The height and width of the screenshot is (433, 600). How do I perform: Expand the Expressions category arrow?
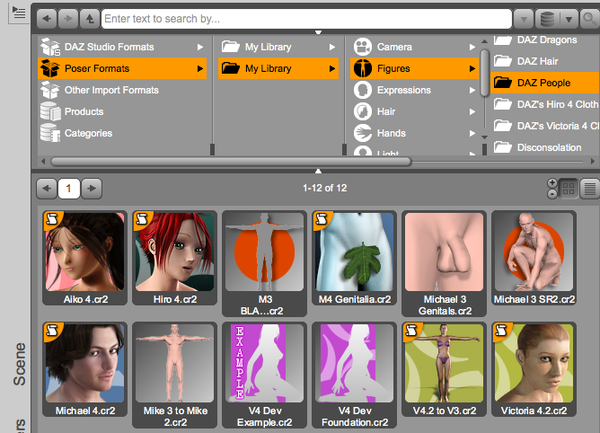click(472, 90)
